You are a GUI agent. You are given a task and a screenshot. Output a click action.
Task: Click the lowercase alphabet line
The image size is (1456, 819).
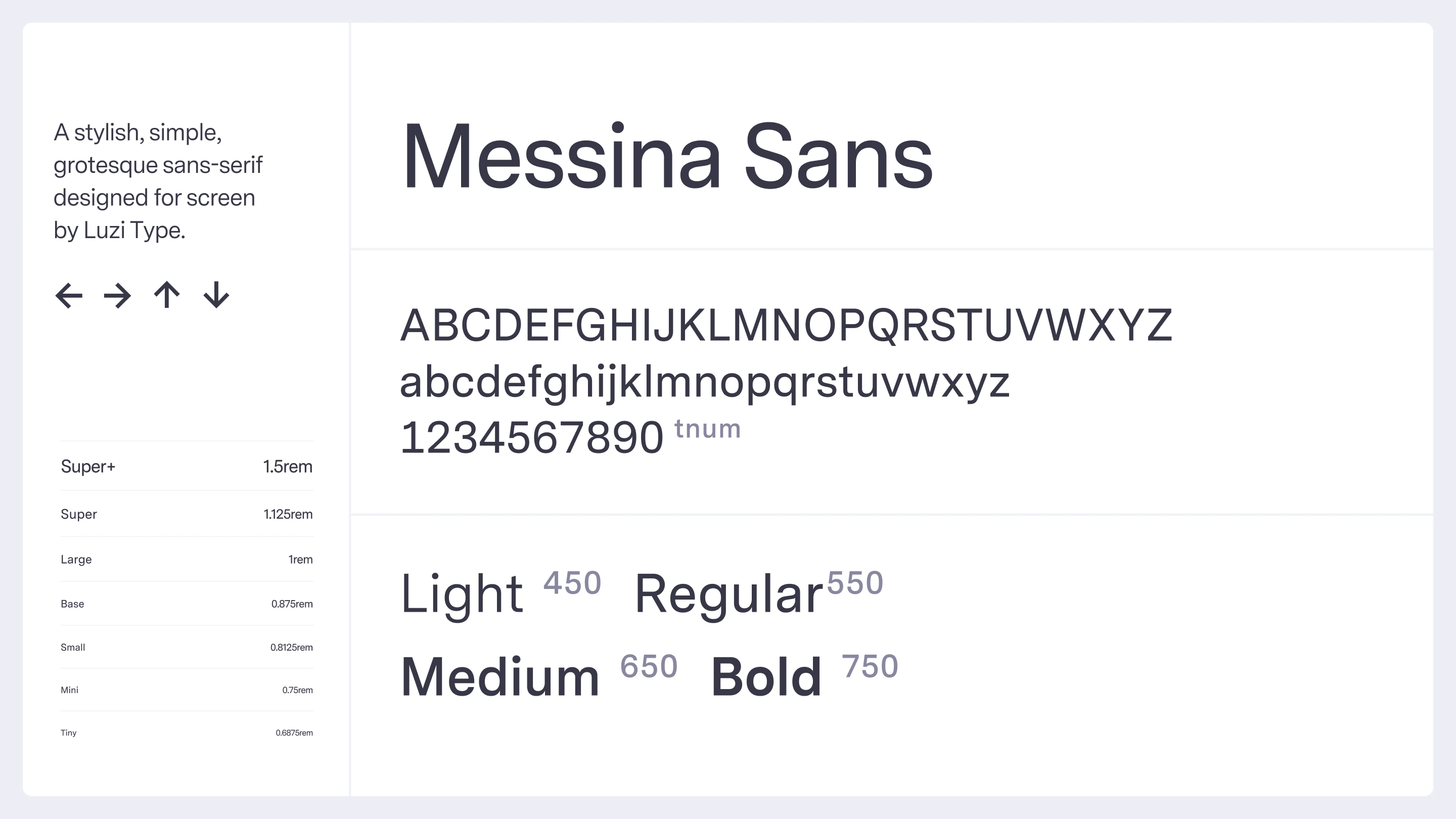pos(704,383)
